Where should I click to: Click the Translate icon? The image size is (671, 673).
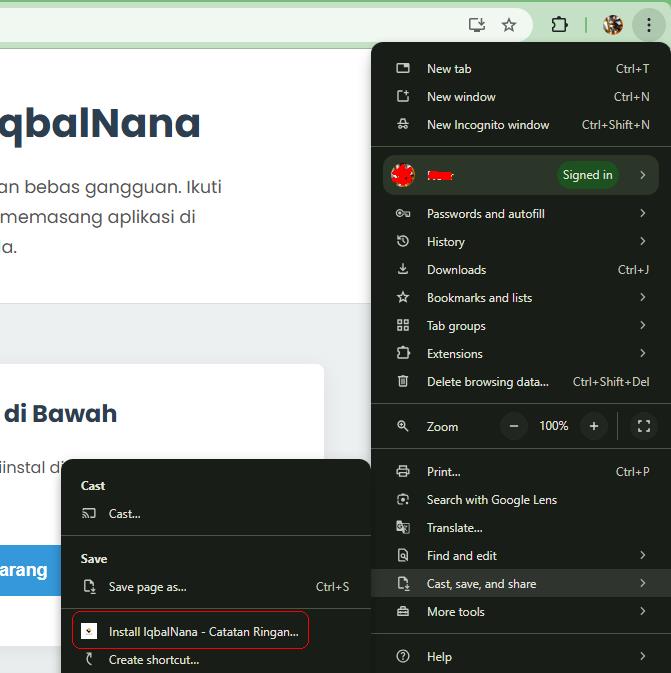pos(403,527)
